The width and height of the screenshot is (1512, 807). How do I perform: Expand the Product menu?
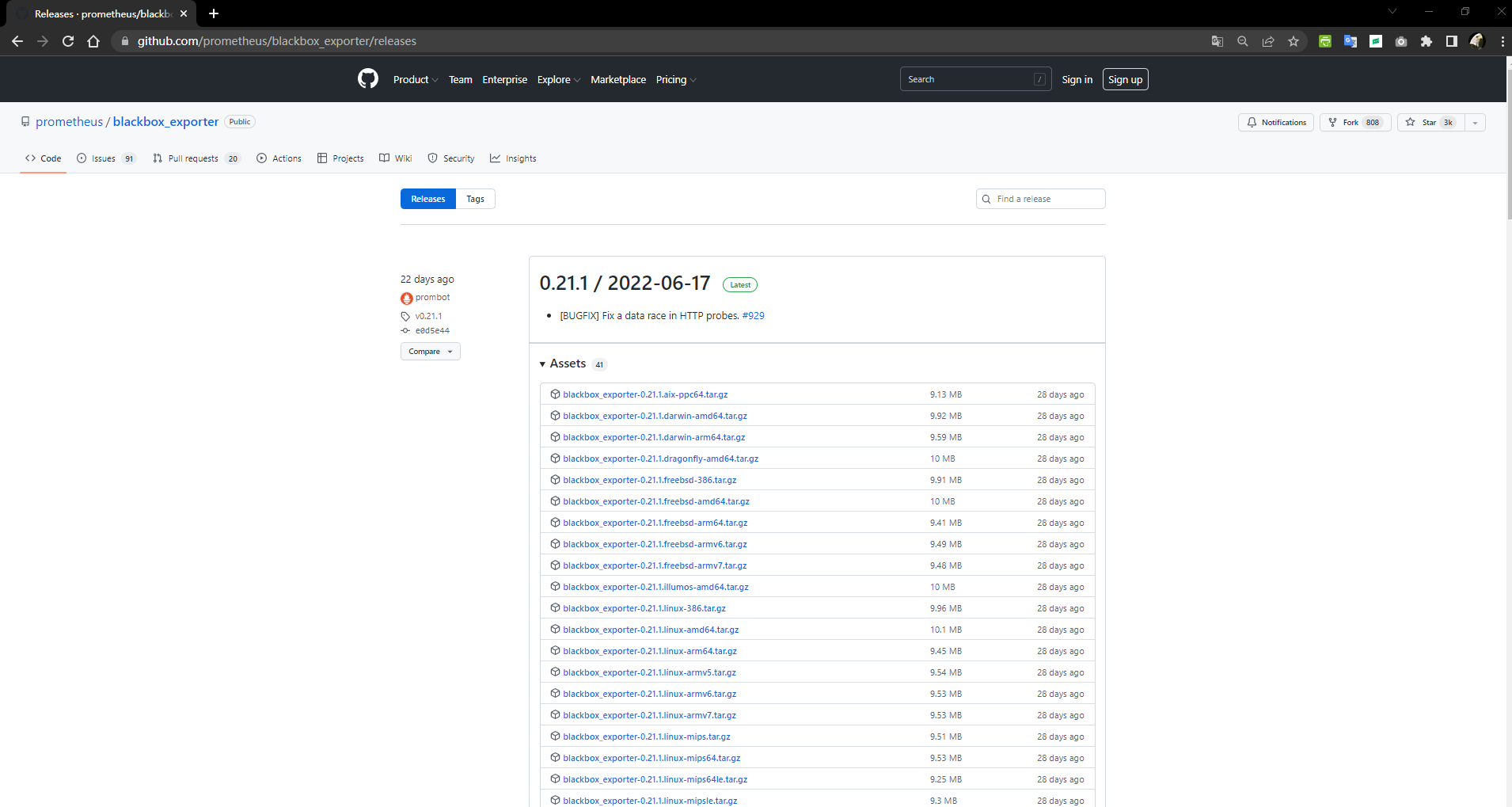[415, 79]
